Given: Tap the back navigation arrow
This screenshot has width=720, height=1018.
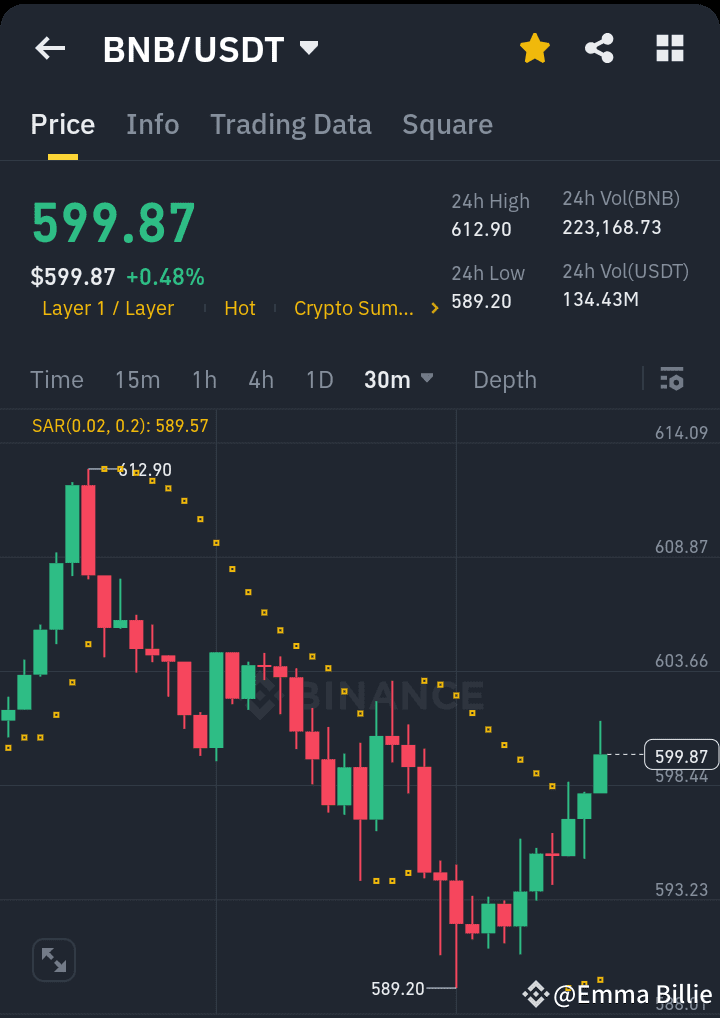Looking at the screenshot, I should pyautogui.click(x=49, y=47).
